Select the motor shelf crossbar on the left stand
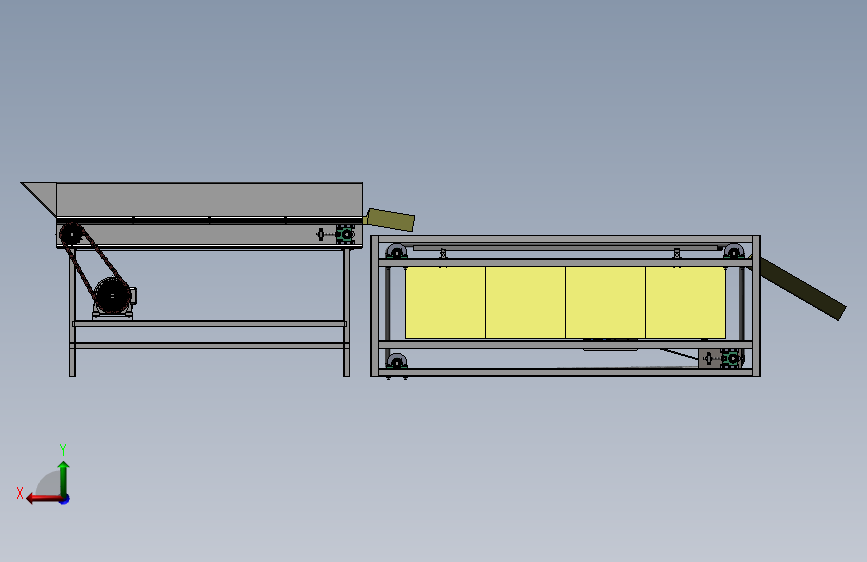Screen dimensions: 867x562 209,323
